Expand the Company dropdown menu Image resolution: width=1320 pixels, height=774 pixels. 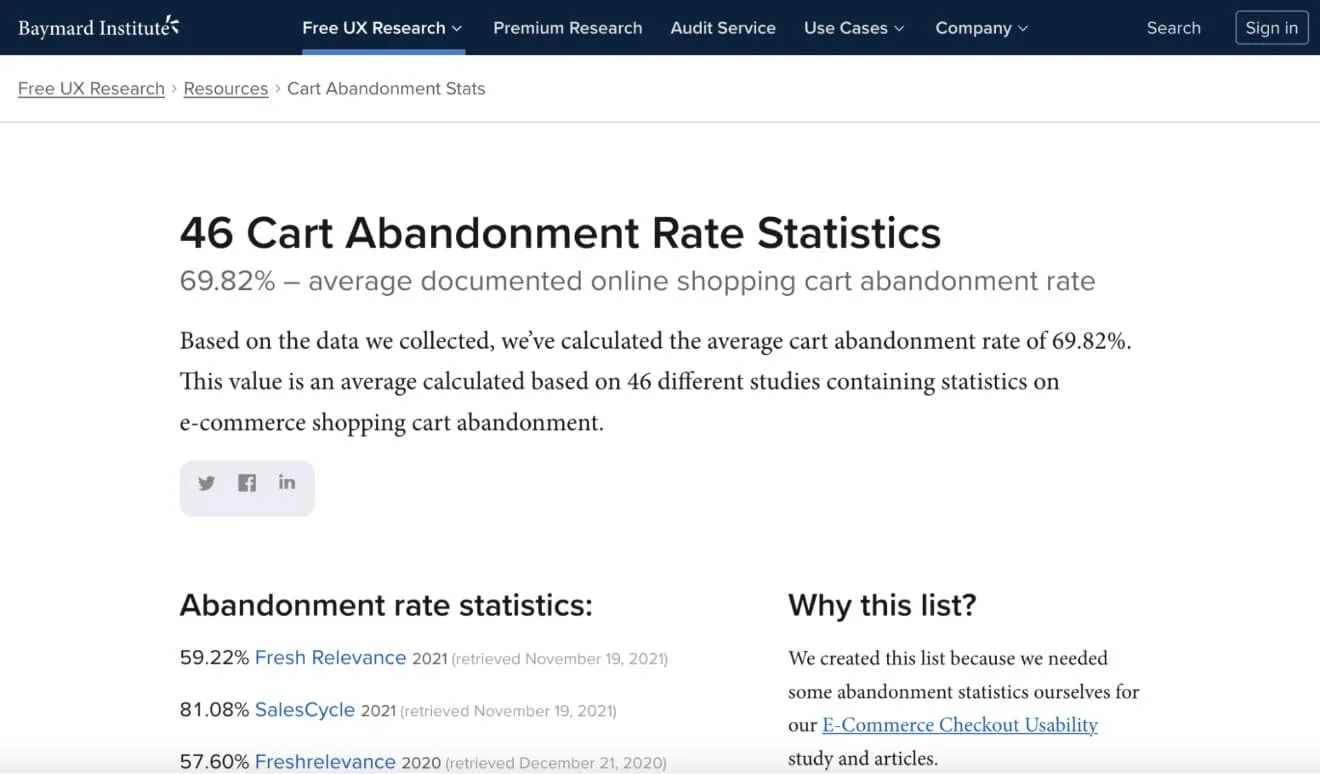pyautogui.click(x=981, y=28)
